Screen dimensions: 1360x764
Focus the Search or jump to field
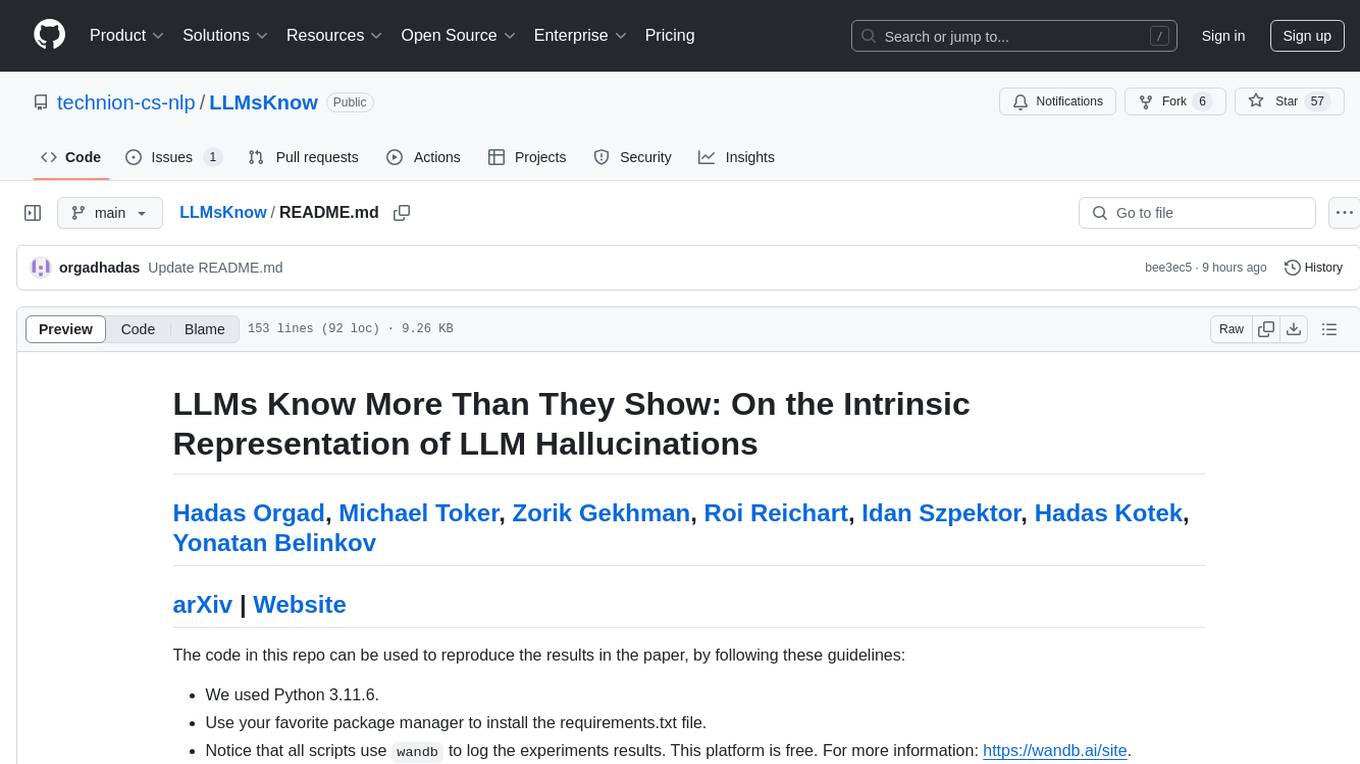click(x=1014, y=36)
